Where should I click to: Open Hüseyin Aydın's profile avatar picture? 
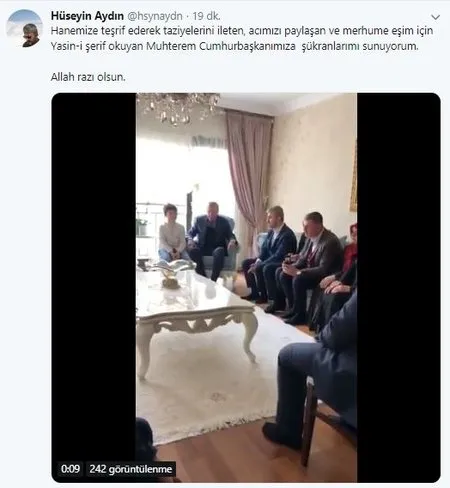(x=24, y=28)
